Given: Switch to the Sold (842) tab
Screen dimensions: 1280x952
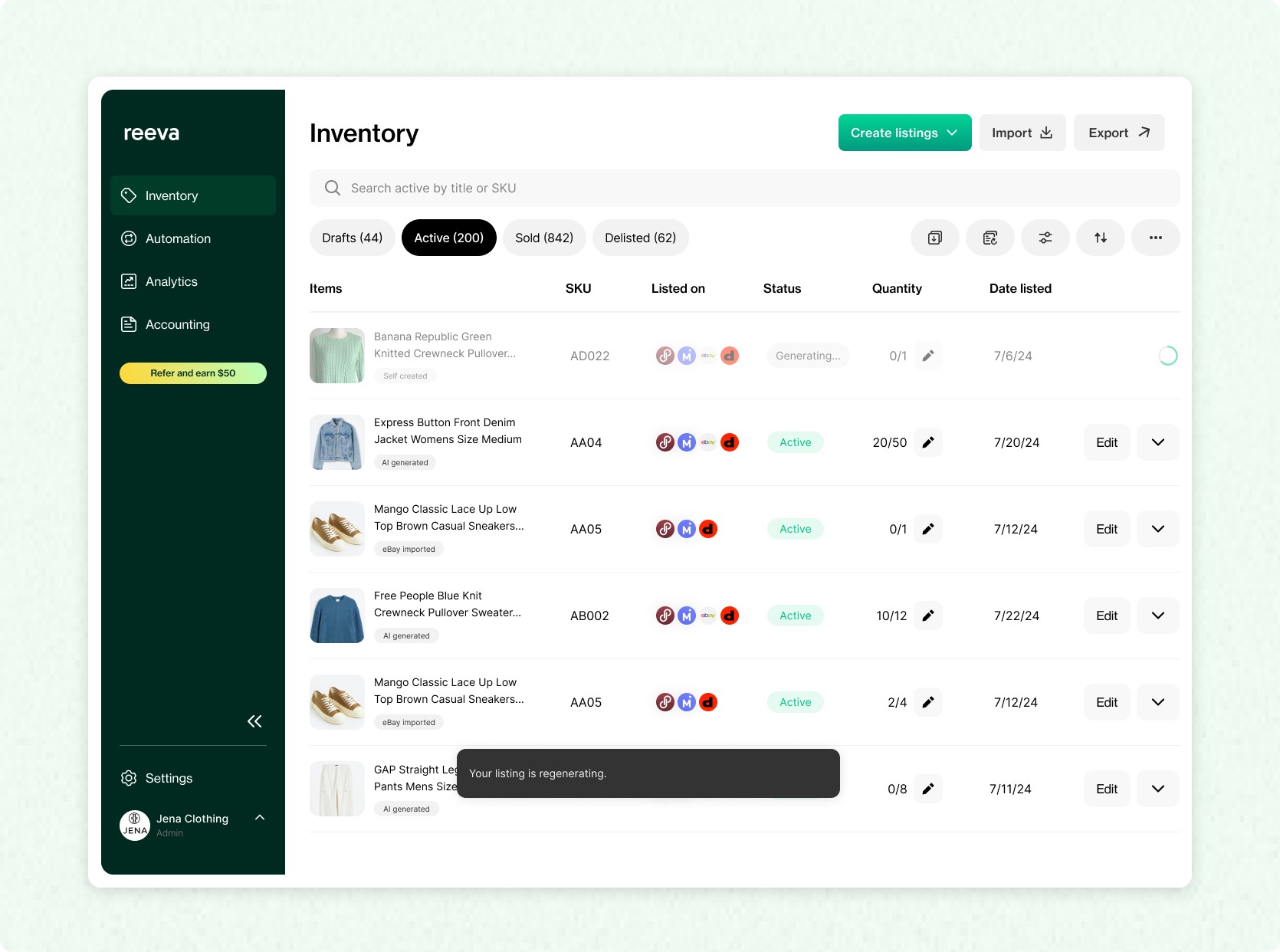Looking at the screenshot, I should [544, 238].
